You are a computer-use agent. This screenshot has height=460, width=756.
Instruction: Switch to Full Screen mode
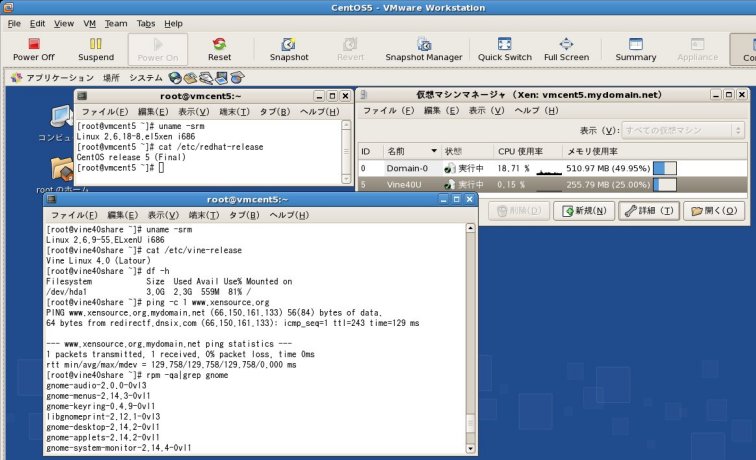[x=567, y=50]
